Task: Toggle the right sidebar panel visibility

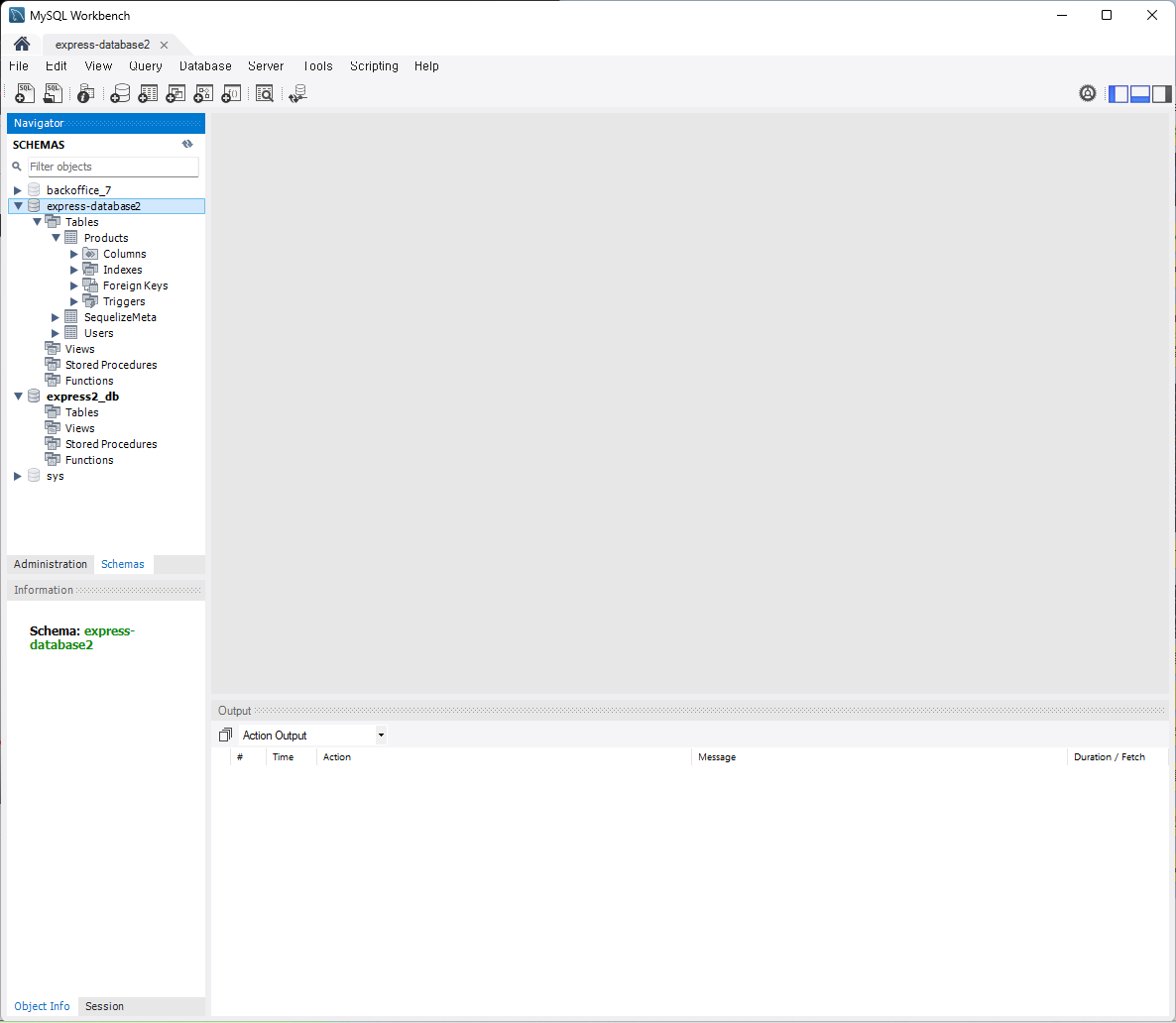Action: [x=1162, y=94]
